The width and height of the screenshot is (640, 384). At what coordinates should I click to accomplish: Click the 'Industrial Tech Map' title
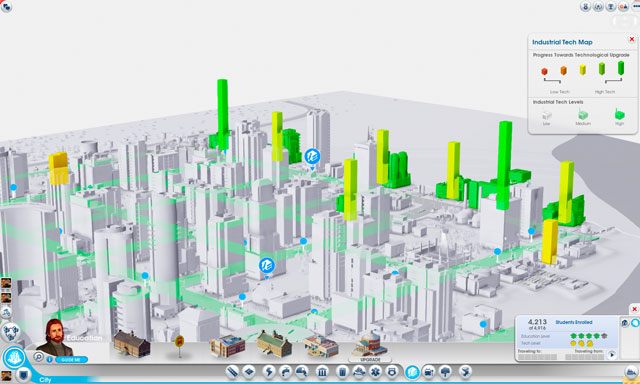562,42
